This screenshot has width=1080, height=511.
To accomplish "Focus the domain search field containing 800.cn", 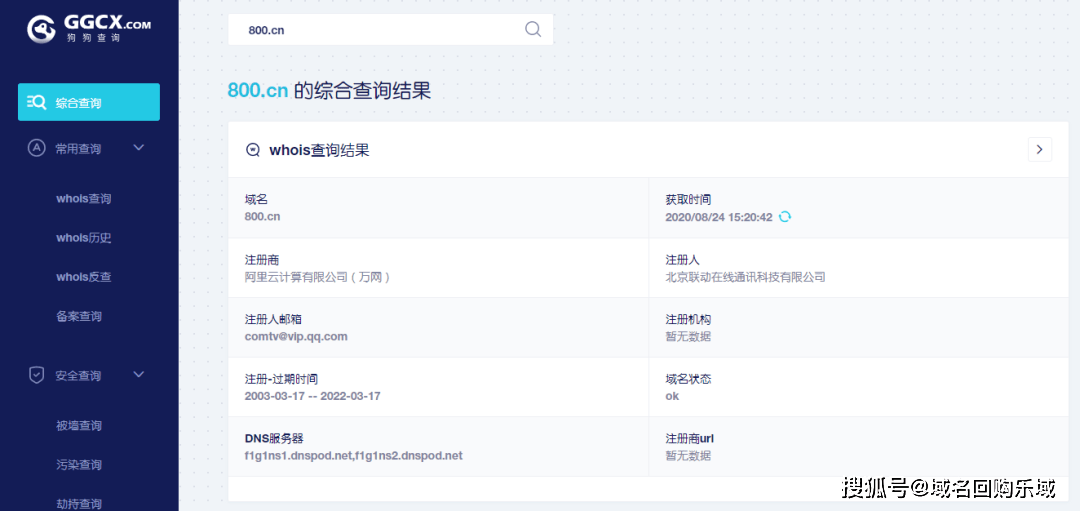I will pos(391,30).
